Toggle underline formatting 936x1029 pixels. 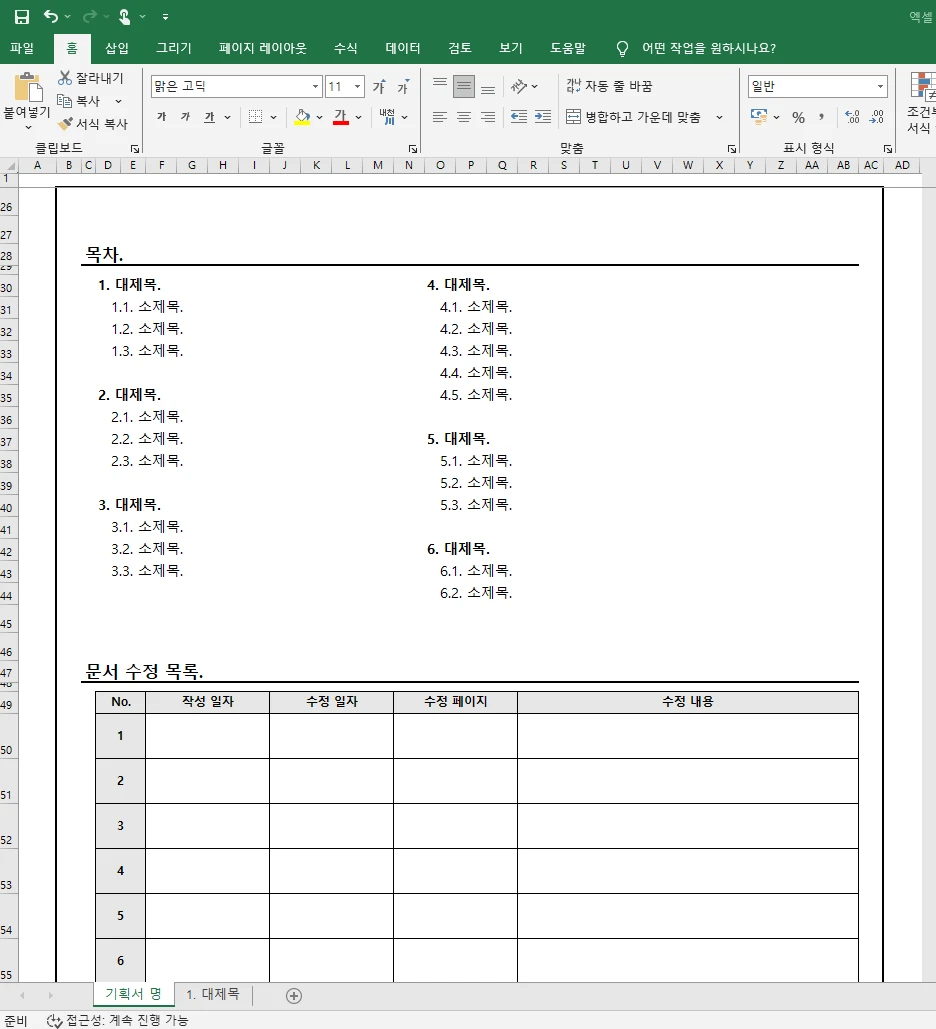click(209, 117)
